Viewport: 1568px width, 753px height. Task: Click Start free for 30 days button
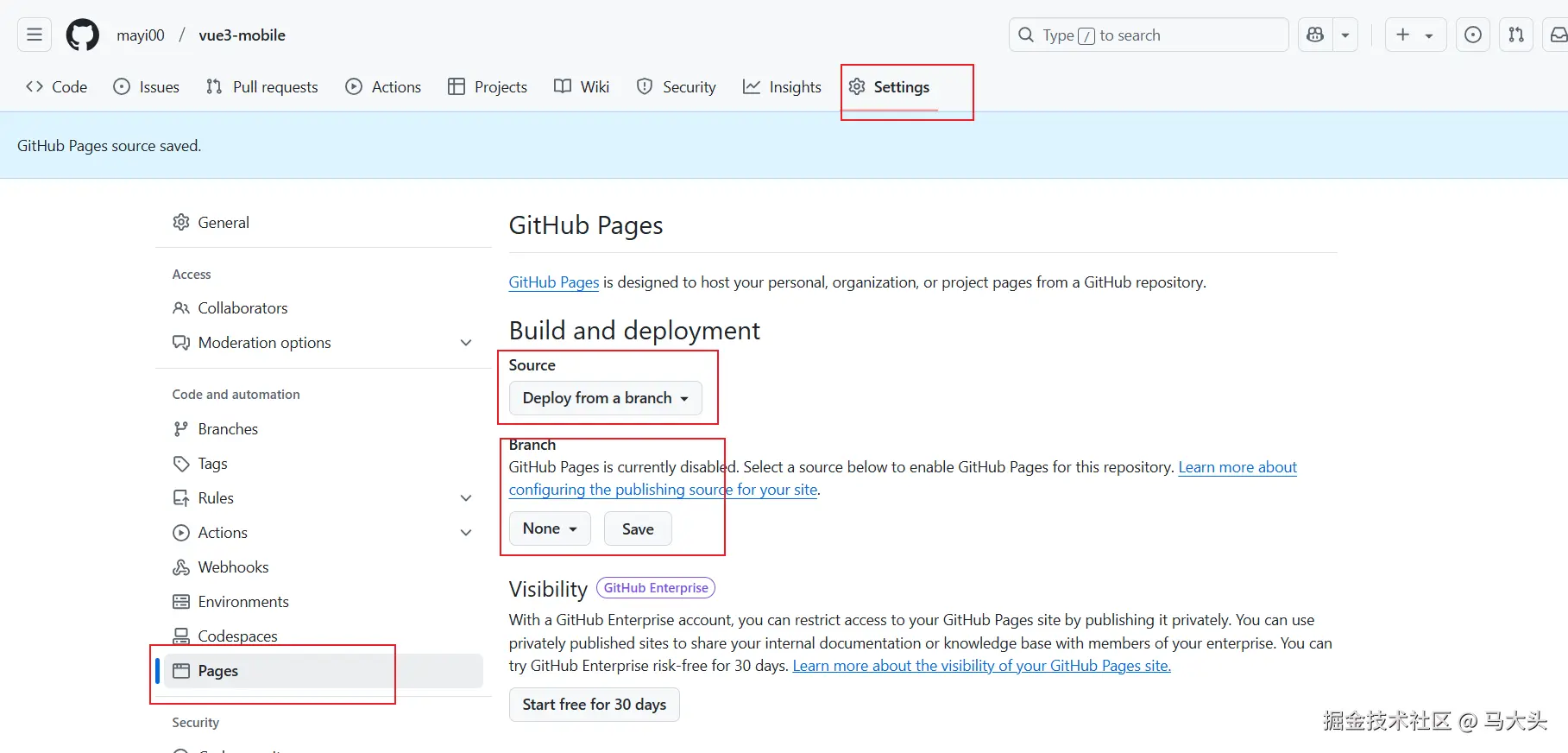point(594,705)
